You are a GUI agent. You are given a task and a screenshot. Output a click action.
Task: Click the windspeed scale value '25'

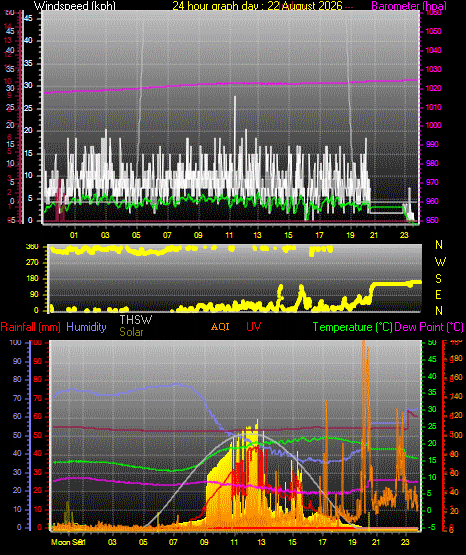point(28,108)
